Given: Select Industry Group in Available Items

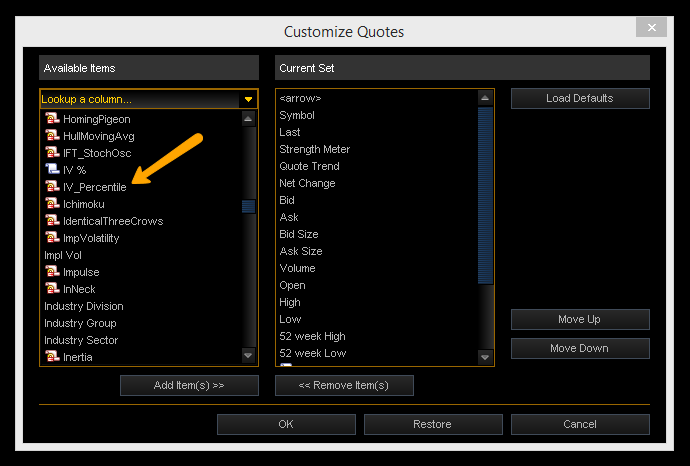Looking at the screenshot, I should tap(80, 323).
